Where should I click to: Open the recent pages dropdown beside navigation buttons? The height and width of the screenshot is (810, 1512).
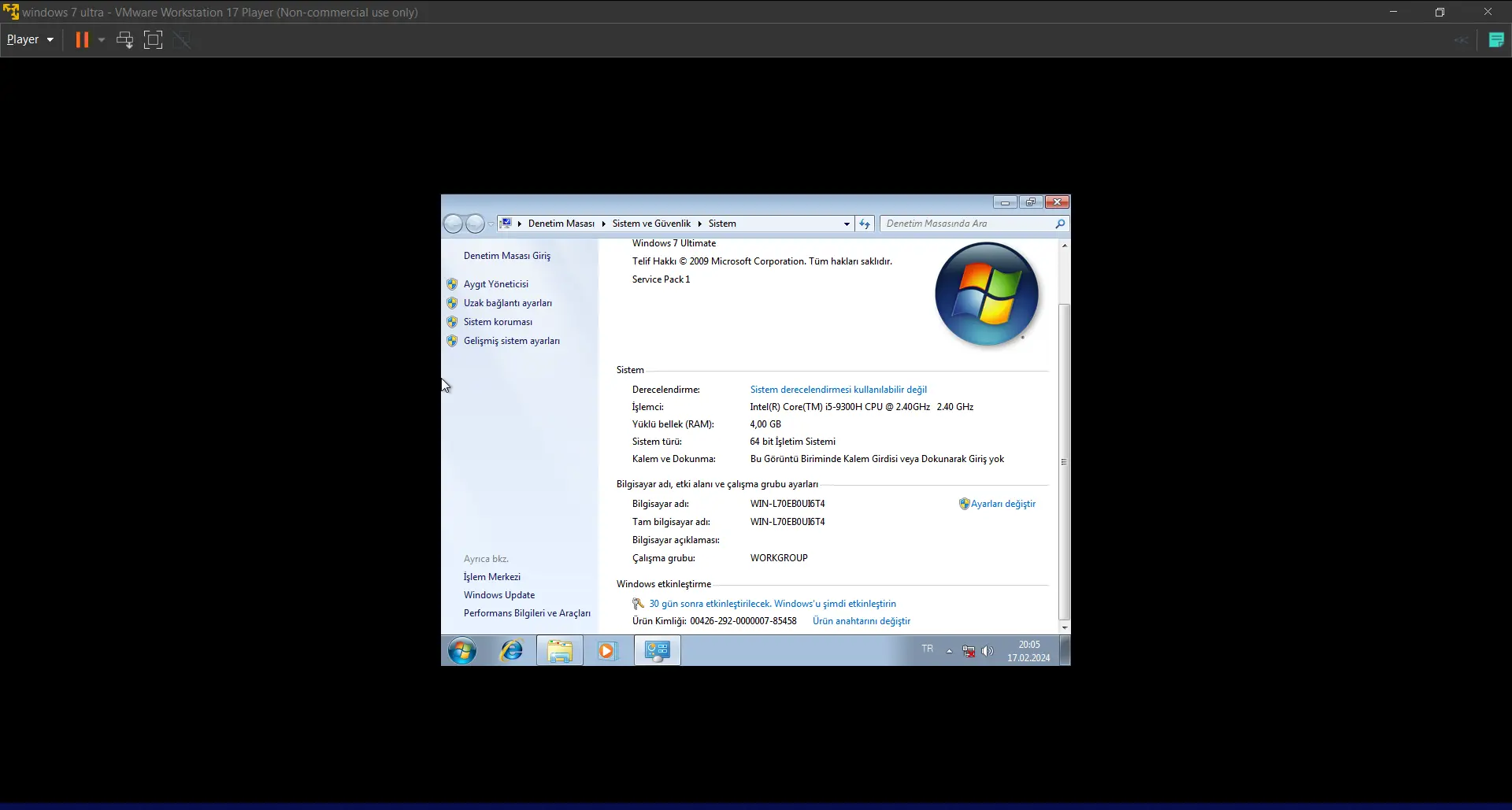[x=491, y=224]
